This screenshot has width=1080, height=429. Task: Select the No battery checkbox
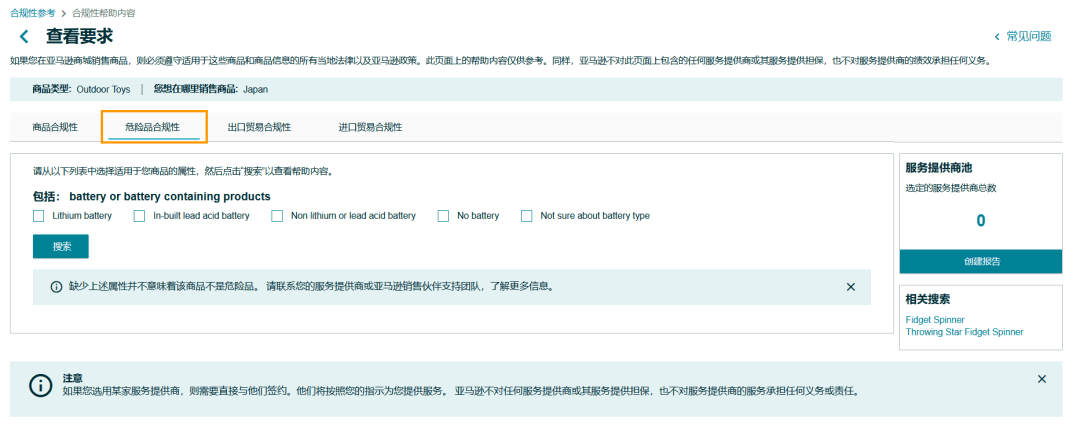coord(443,216)
